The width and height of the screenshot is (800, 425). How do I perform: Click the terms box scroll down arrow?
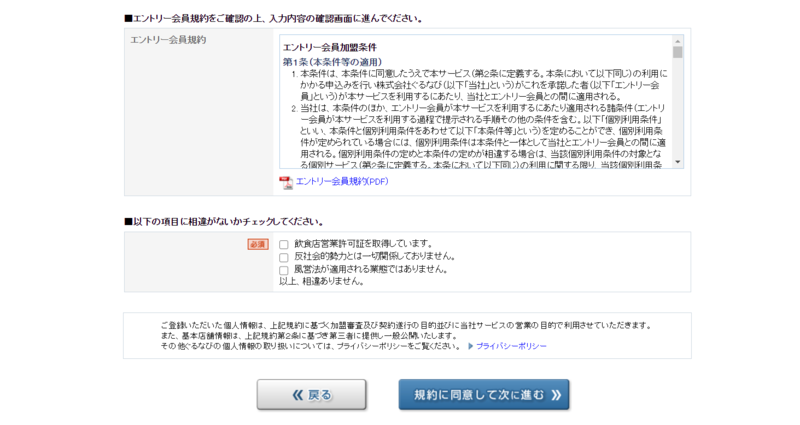678,162
